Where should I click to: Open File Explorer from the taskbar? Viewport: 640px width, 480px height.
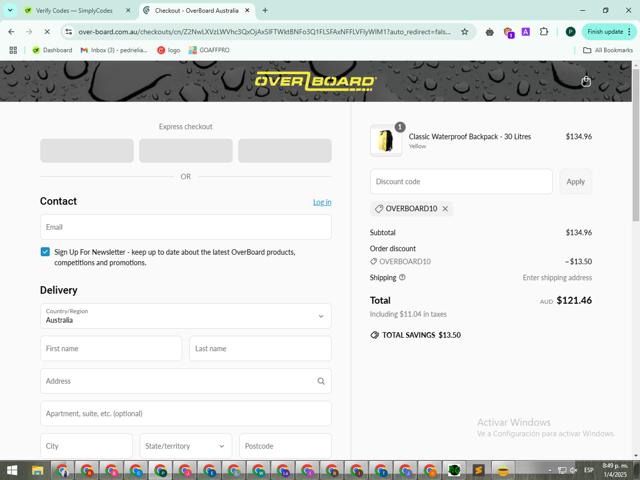(x=38, y=471)
